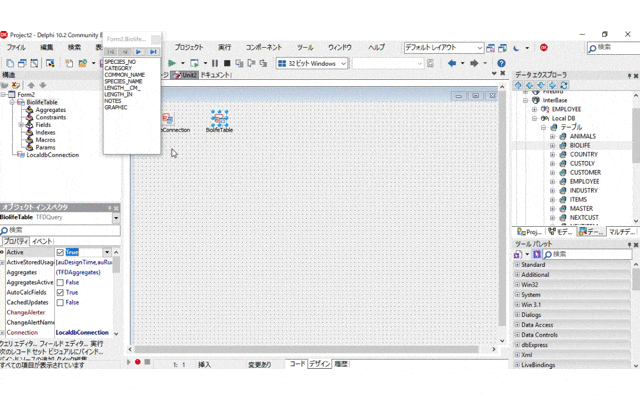Expand the Data Access palette category
640x400 pixels.
(x=517, y=325)
